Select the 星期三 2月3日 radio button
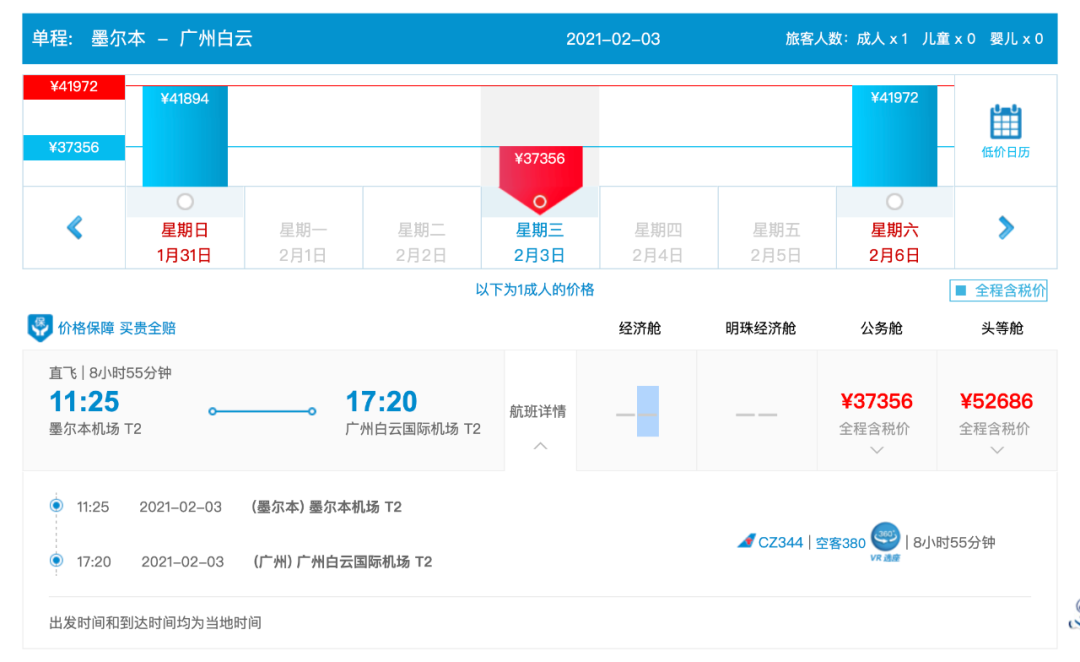The image size is (1080, 662). (x=540, y=202)
